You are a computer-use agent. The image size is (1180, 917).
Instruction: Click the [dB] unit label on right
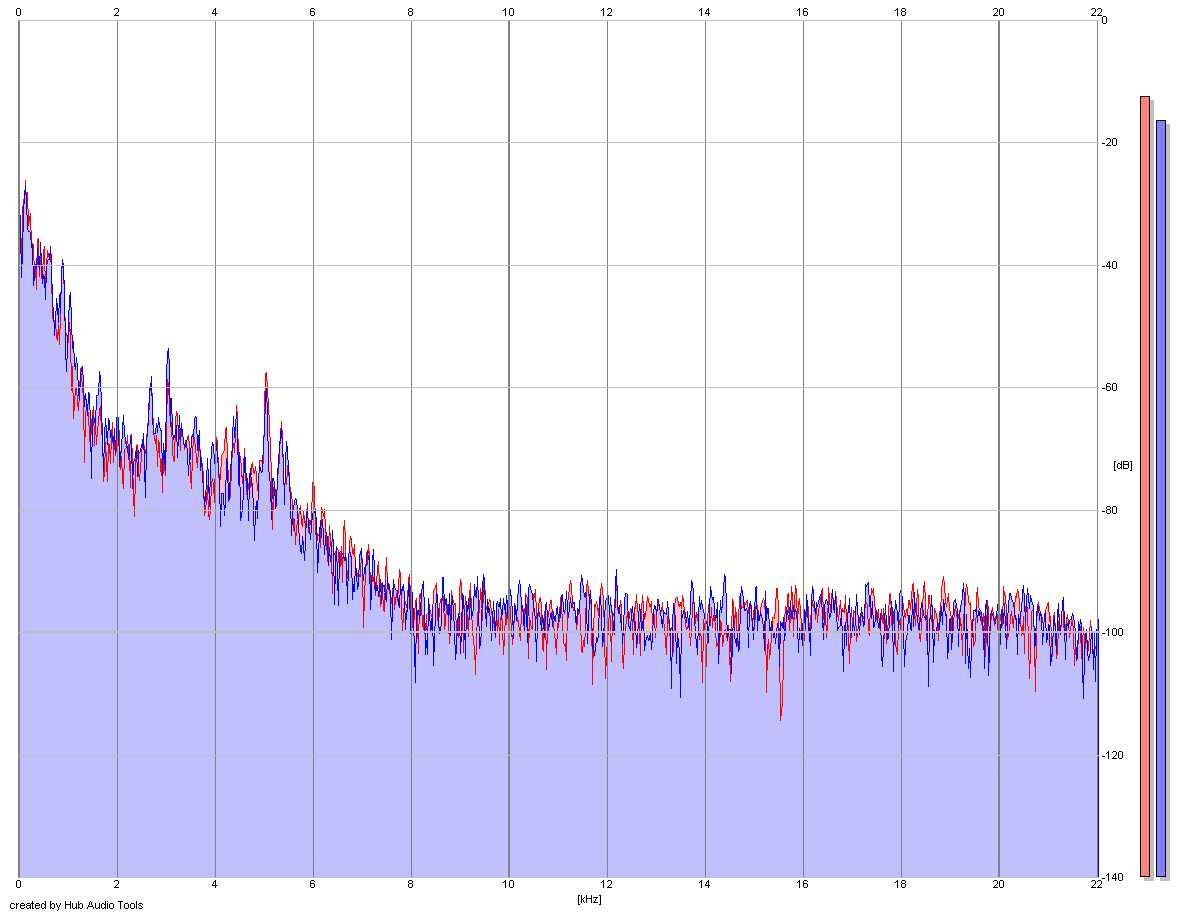click(x=1122, y=465)
